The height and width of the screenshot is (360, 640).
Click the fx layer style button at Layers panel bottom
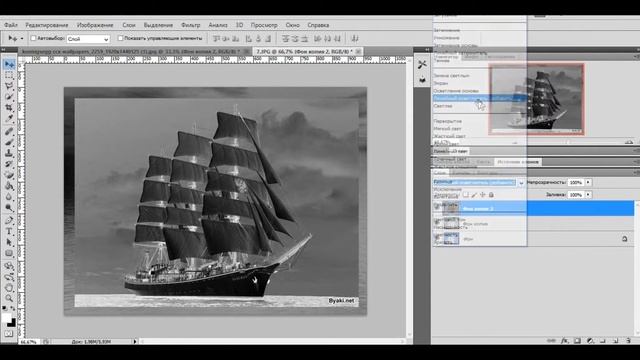[564, 340]
